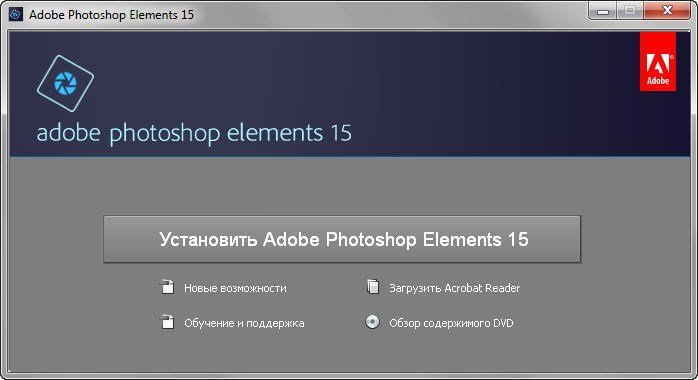The width and height of the screenshot is (698, 380).
Task: Click the pages icon beside Загрузить Acrobat Reader
Action: (373, 287)
